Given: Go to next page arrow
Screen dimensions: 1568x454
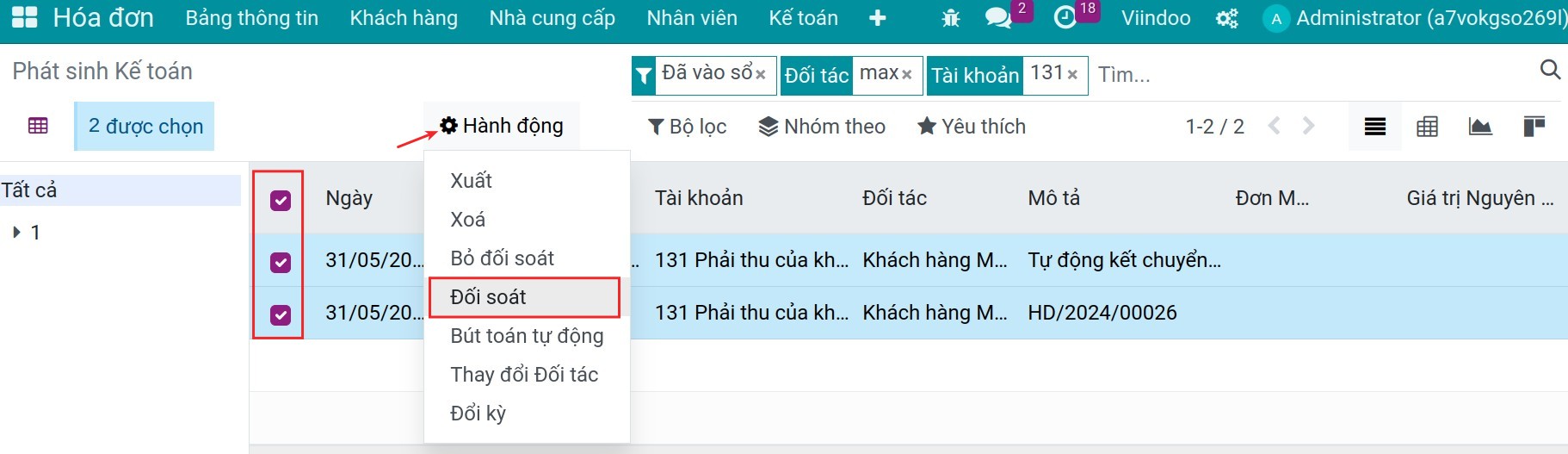Looking at the screenshot, I should tap(1309, 126).
